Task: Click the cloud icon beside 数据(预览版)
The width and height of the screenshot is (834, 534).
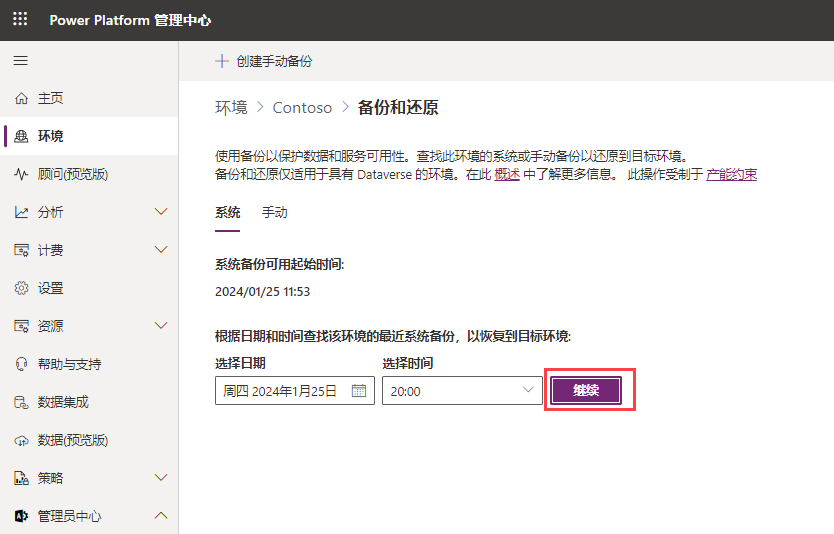Action: coord(21,440)
